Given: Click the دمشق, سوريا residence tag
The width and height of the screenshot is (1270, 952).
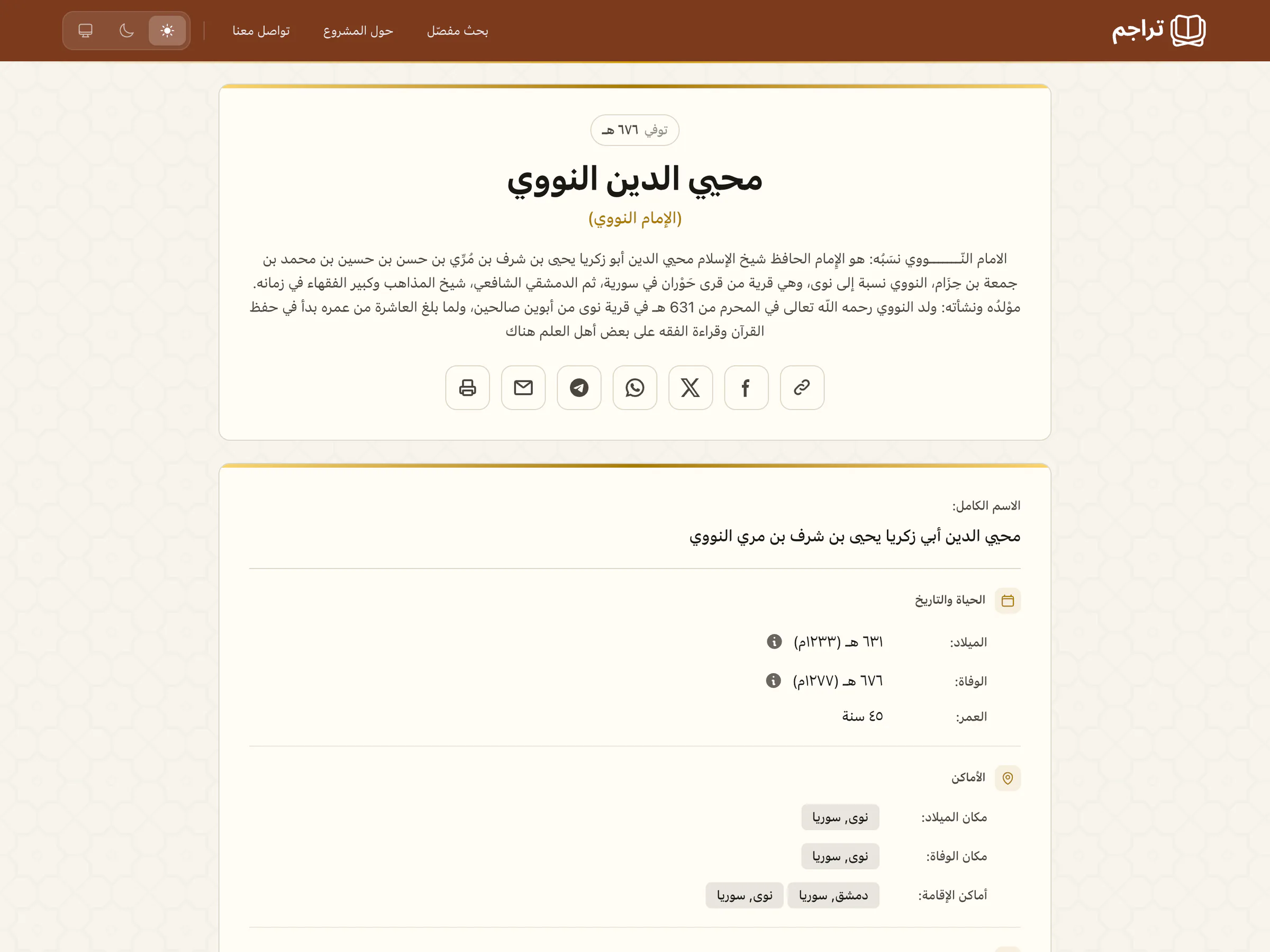Looking at the screenshot, I should [833, 895].
